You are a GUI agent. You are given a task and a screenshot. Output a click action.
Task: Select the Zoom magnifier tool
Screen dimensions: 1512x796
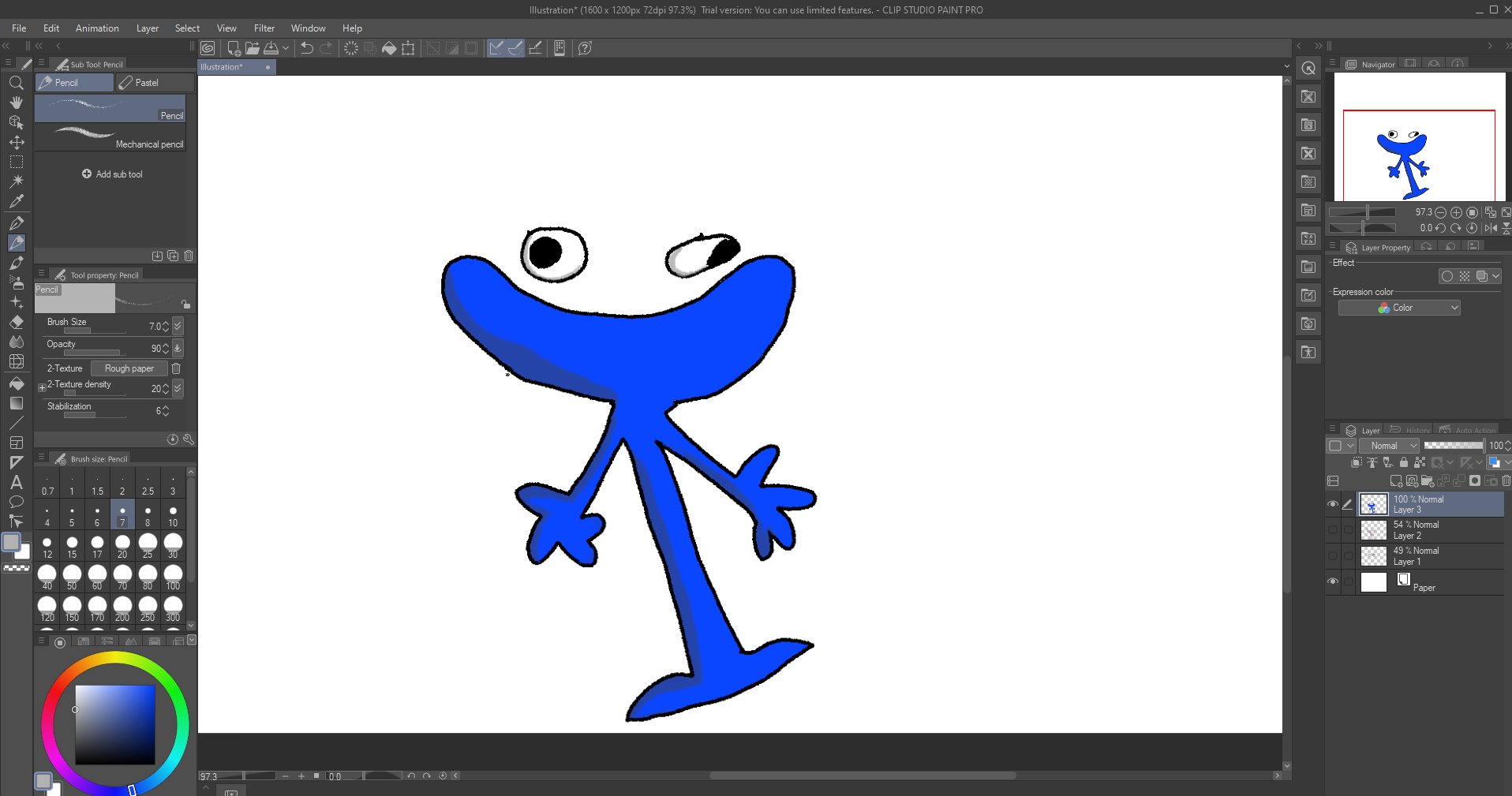16,83
